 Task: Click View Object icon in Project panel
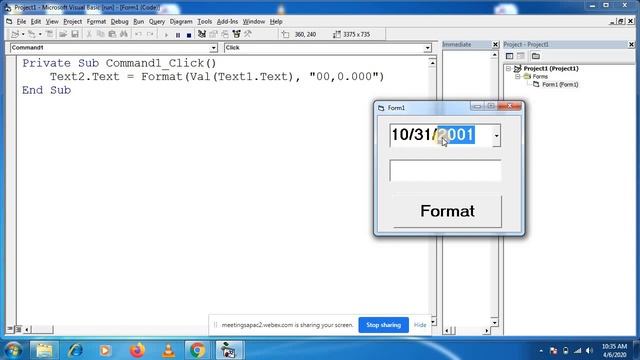tap(521, 56)
